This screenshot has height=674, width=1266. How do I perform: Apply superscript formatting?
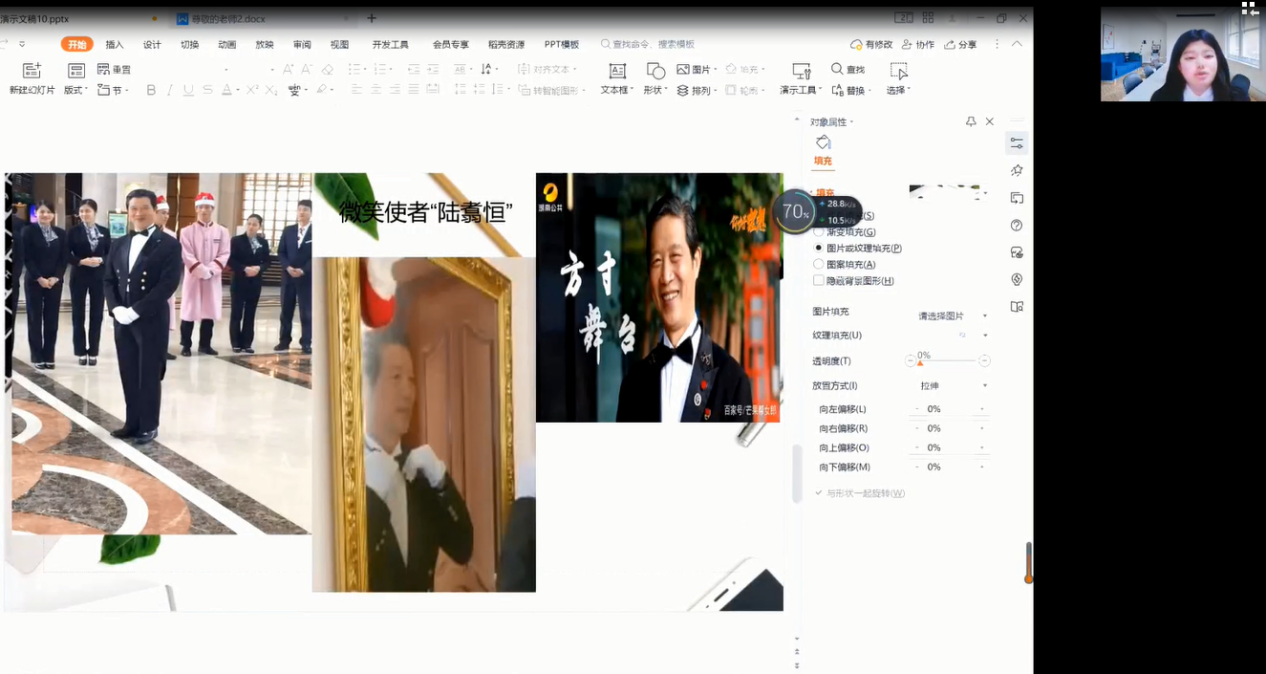252,90
